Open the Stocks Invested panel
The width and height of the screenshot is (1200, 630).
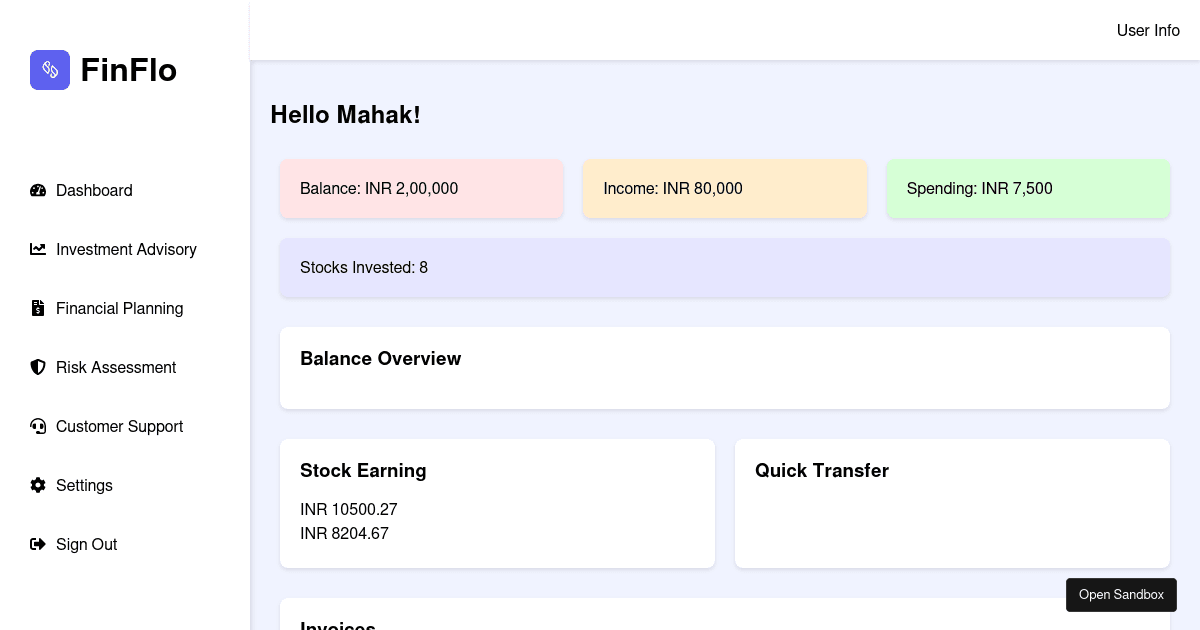coord(725,268)
